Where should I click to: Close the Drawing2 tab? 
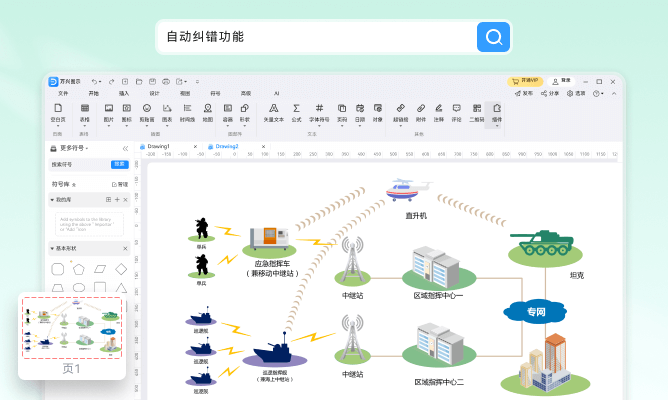(x=264, y=146)
